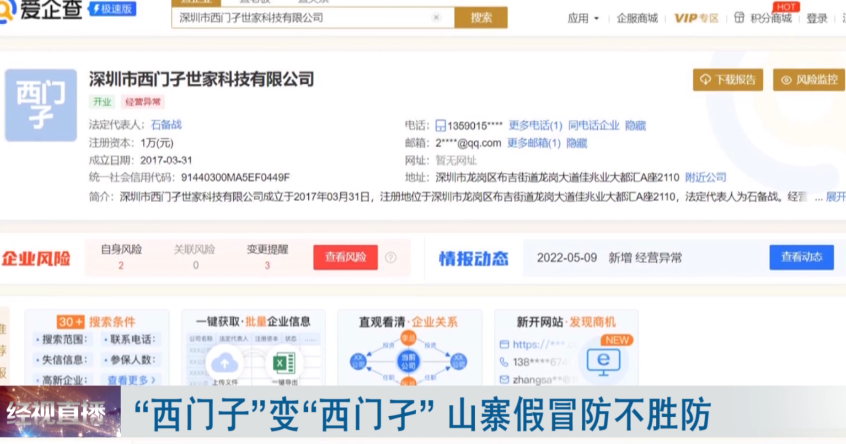Click the red 查看风险 button
Screen dimensions: 846x444
345,257
